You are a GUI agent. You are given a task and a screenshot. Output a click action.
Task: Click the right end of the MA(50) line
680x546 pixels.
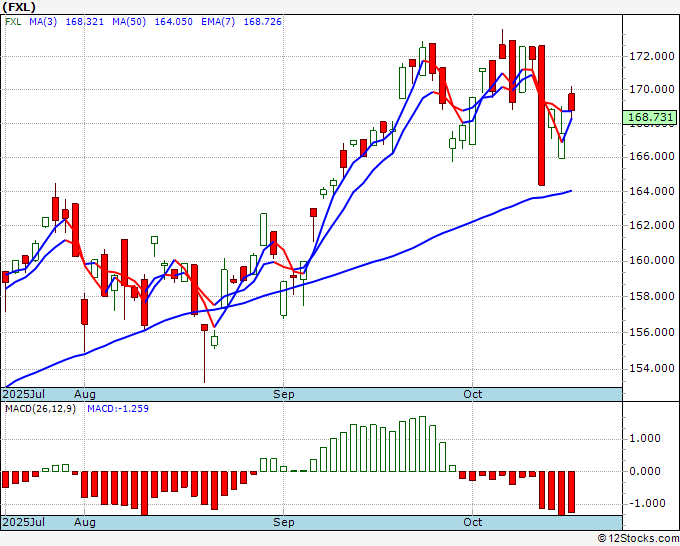572,191
